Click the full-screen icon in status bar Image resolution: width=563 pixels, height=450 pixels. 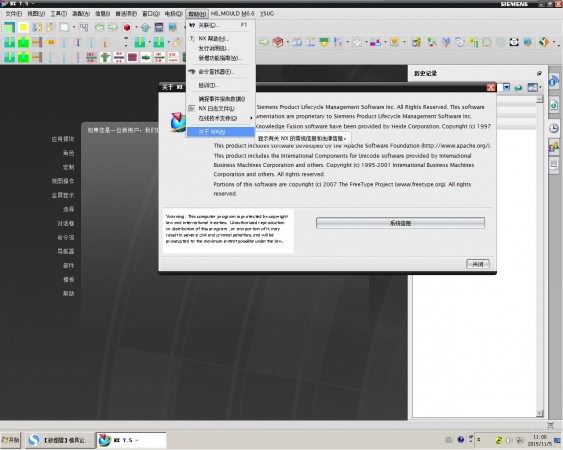pyautogui.click(x=551, y=425)
